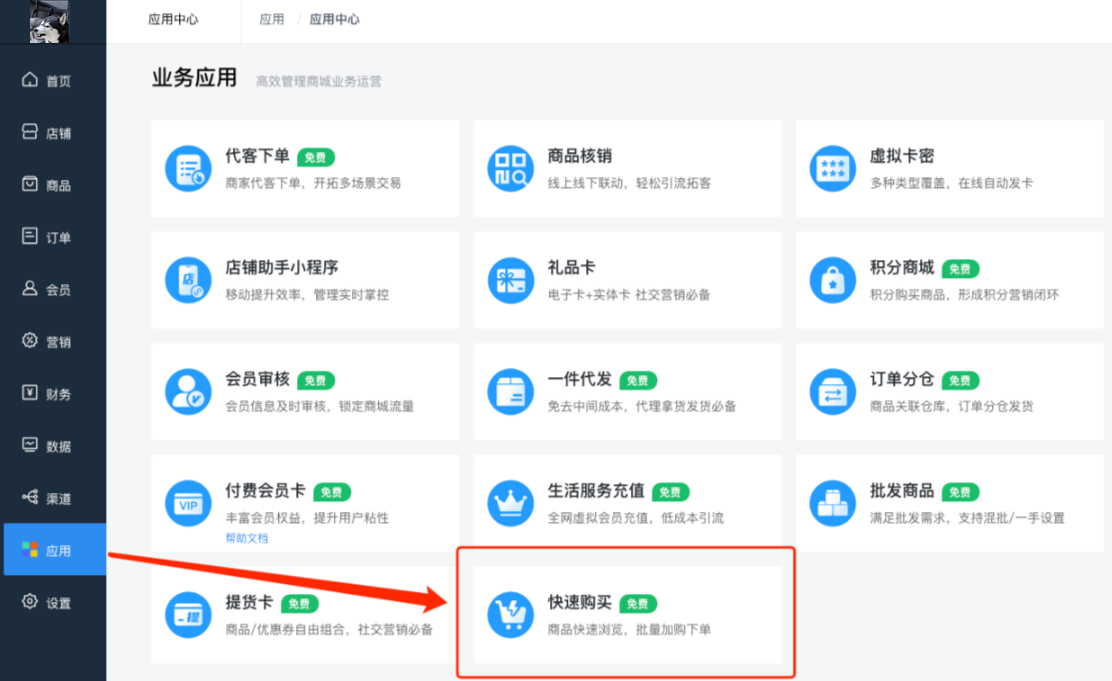Click the 虚拟卡密 card icon
Viewport: 1112px width, 681px height.
(833, 167)
